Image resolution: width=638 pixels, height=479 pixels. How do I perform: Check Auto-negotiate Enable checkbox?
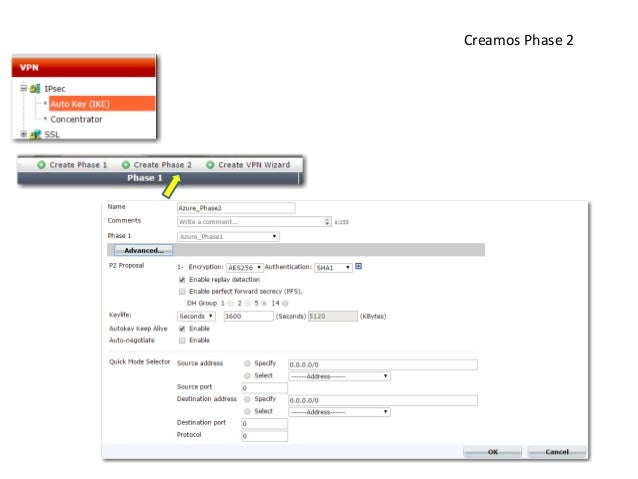pyautogui.click(x=182, y=340)
